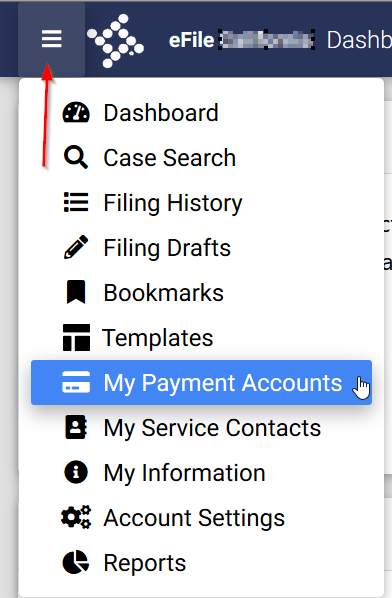The height and width of the screenshot is (598, 392).
Task: Open My Payment Accounts menu item
Action: [x=201, y=383]
